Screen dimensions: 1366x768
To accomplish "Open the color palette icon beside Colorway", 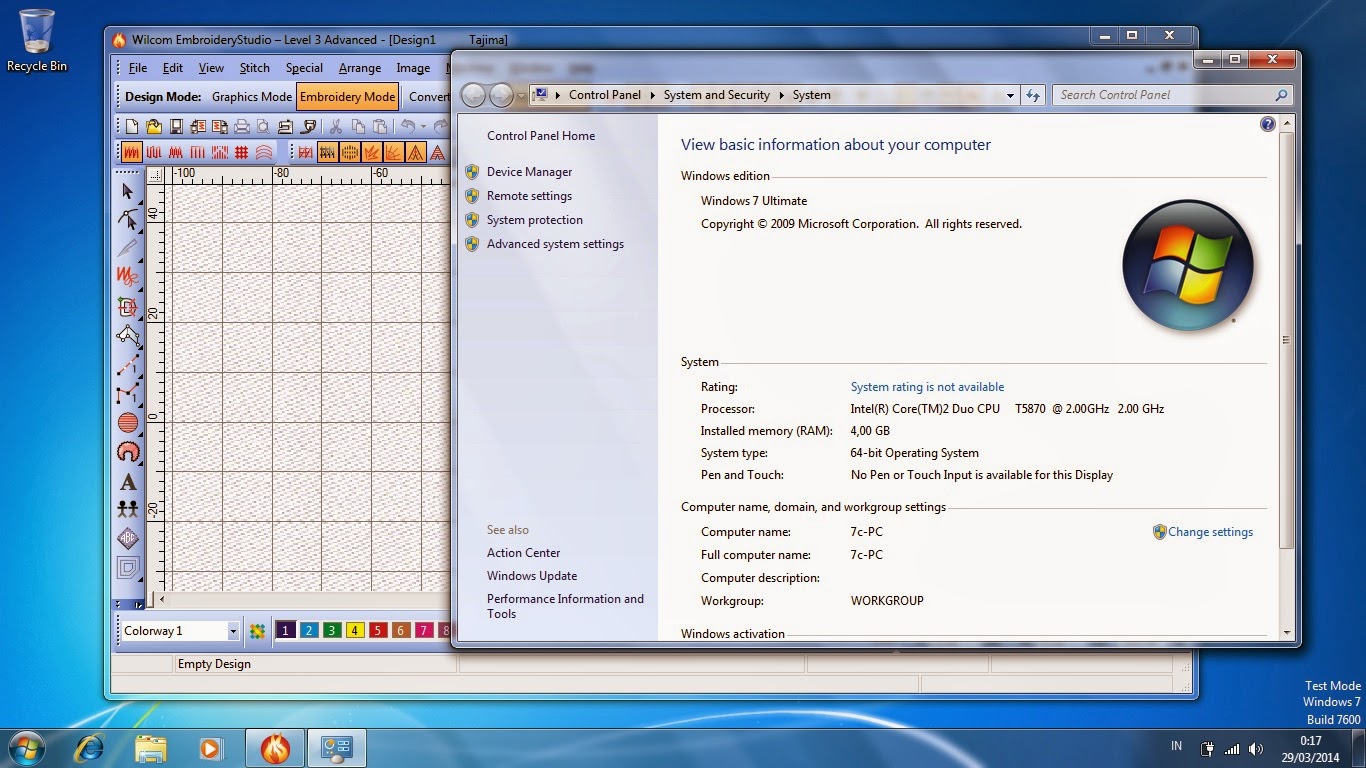I will tap(257, 631).
